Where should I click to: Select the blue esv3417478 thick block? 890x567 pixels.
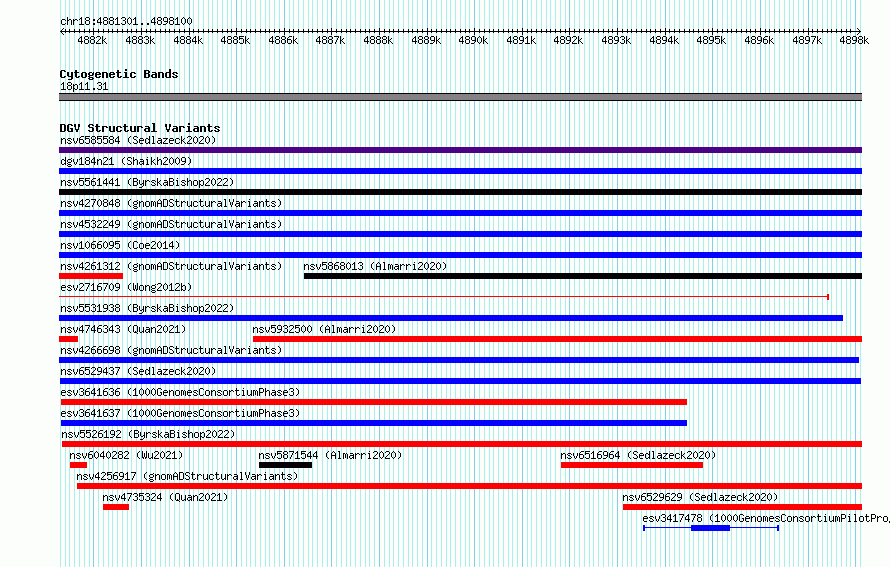coord(710,528)
